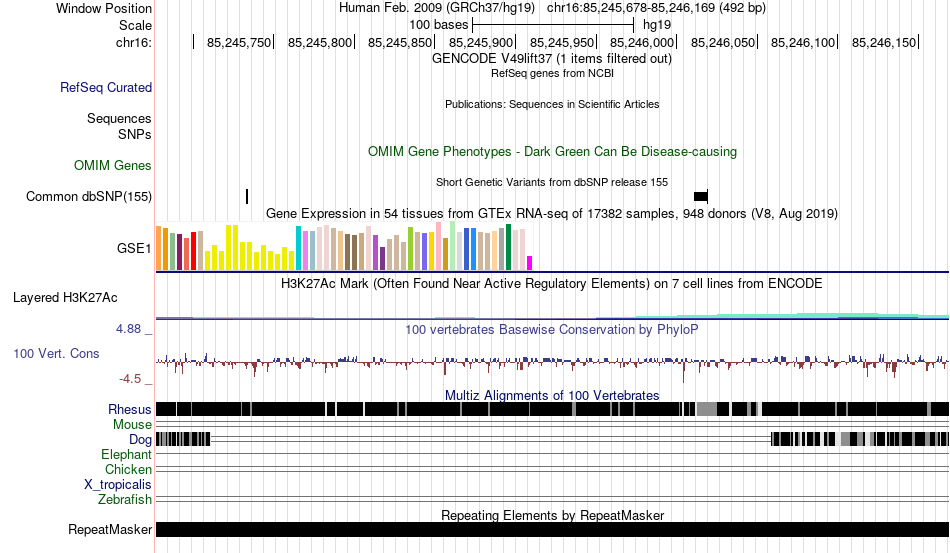Click the SNPs track label
Image resolution: width=950 pixels, height=553 pixels.
pos(135,134)
